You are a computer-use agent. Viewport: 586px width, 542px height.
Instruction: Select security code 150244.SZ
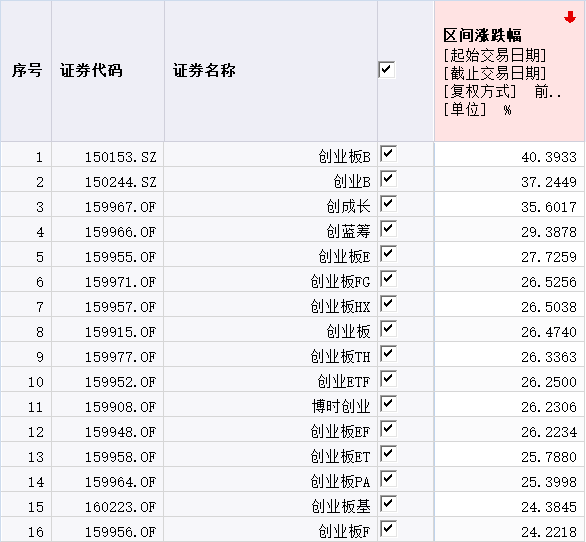[x=120, y=182]
